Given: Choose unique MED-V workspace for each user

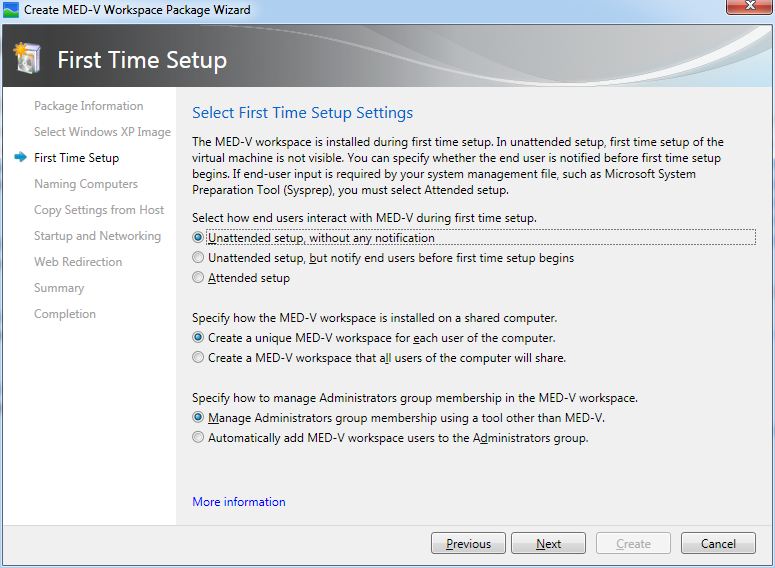Looking at the screenshot, I should click(198, 338).
